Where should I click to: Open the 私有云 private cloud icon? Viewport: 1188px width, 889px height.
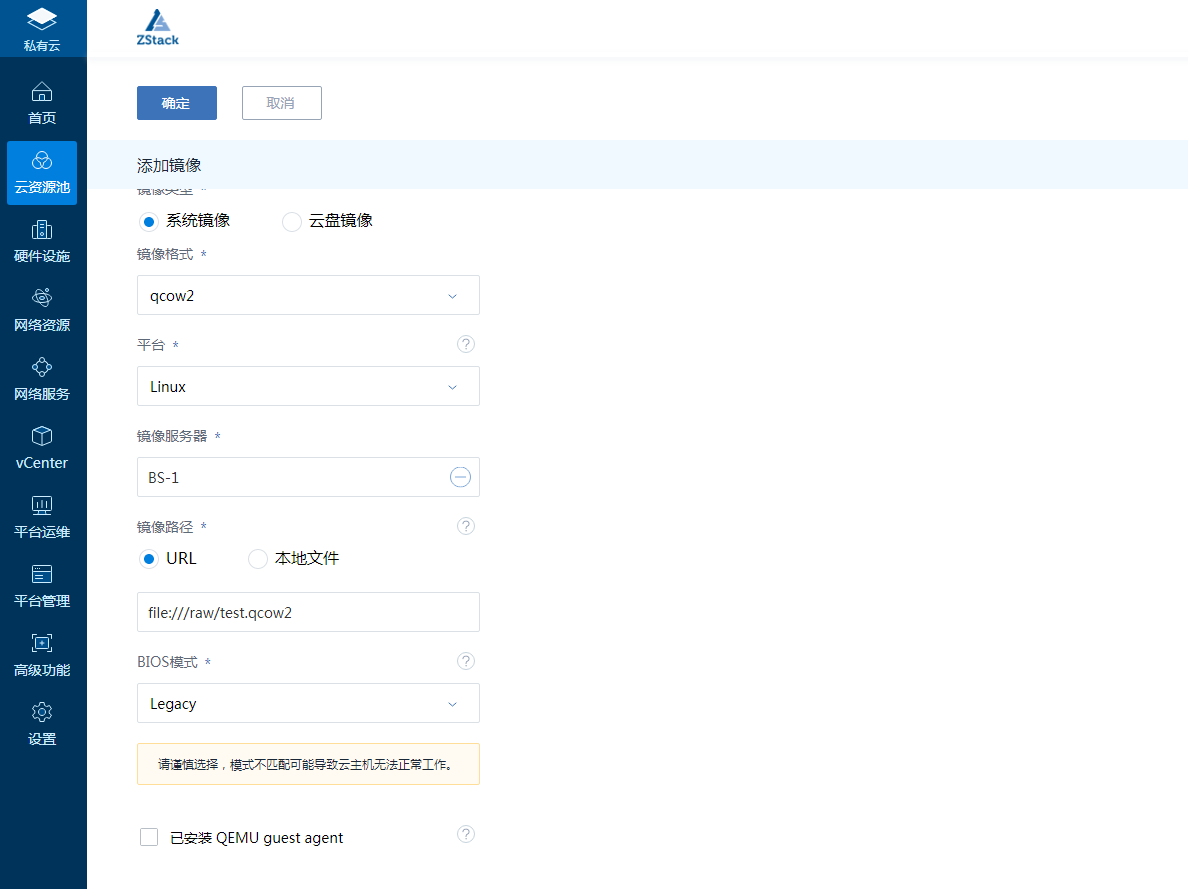click(42, 28)
